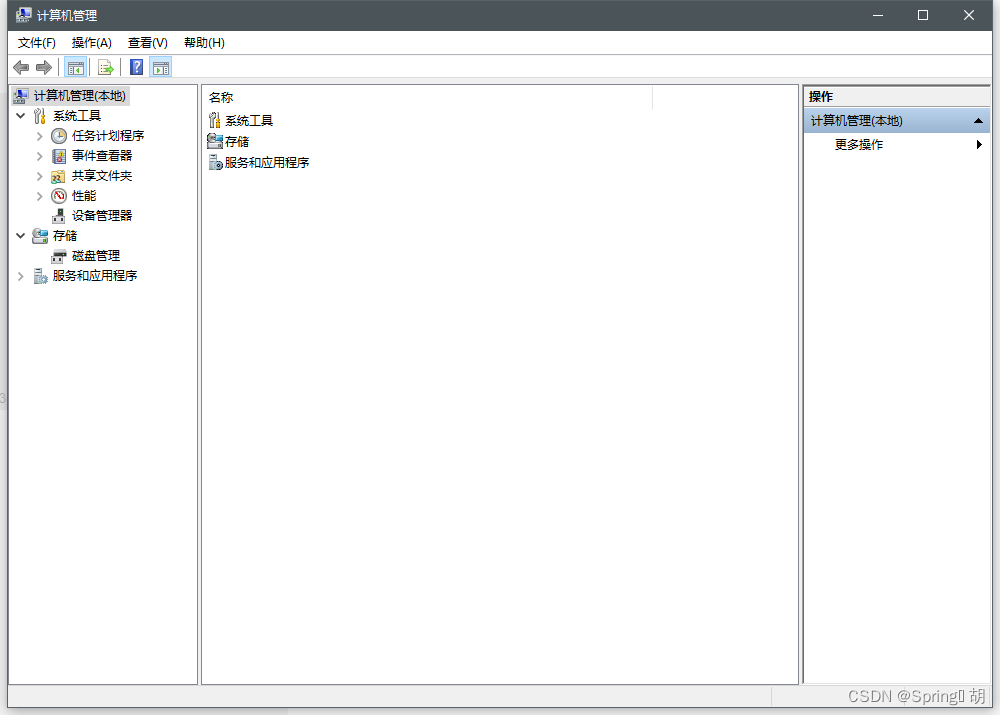Screen dimensions: 1000x715
Task: Open the 操作(A) menu
Action: [92, 43]
